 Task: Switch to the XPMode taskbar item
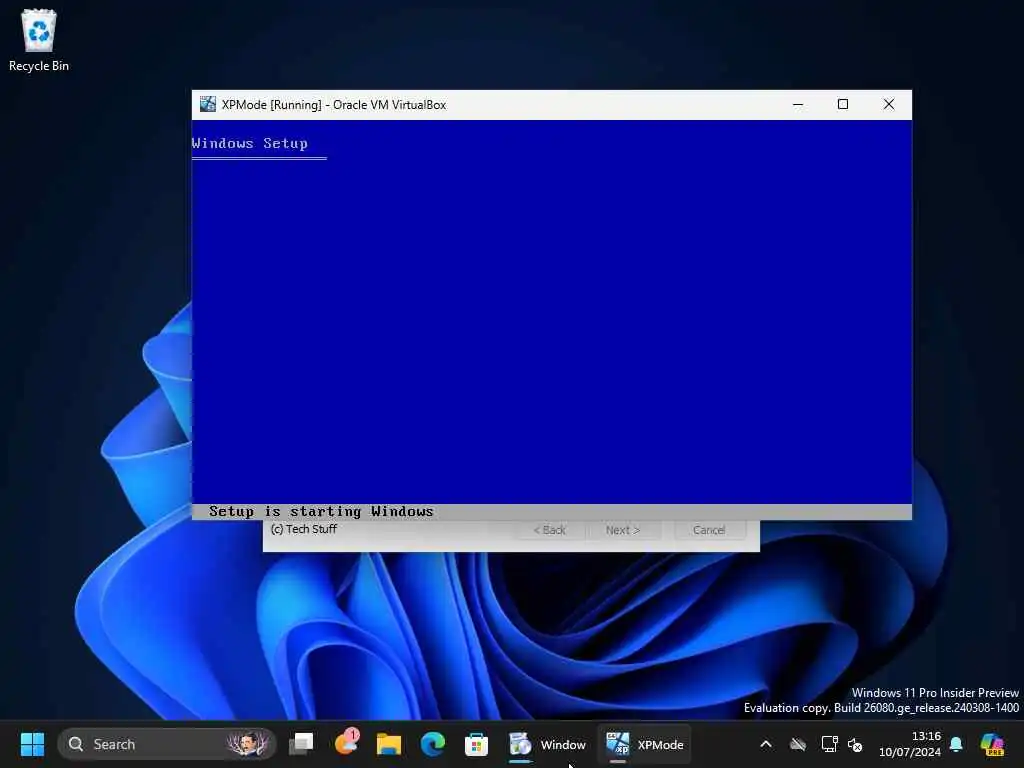(644, 744)
